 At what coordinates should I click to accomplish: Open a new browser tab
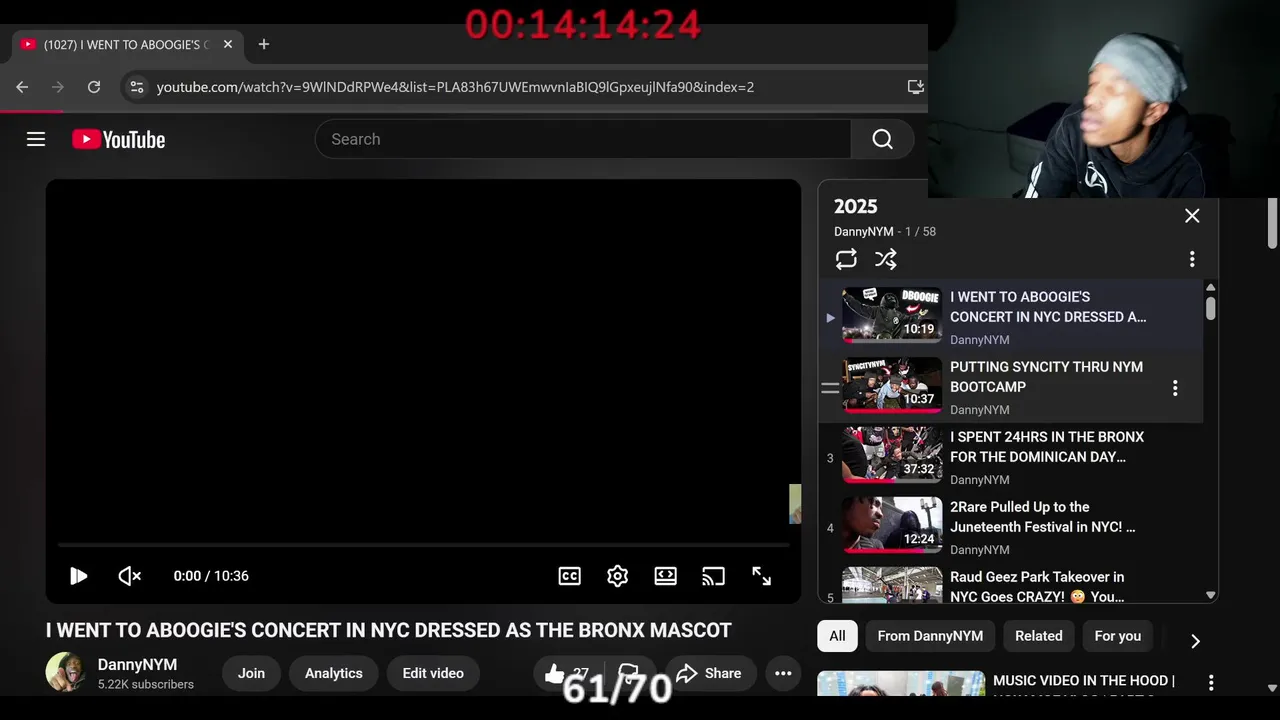264,44
